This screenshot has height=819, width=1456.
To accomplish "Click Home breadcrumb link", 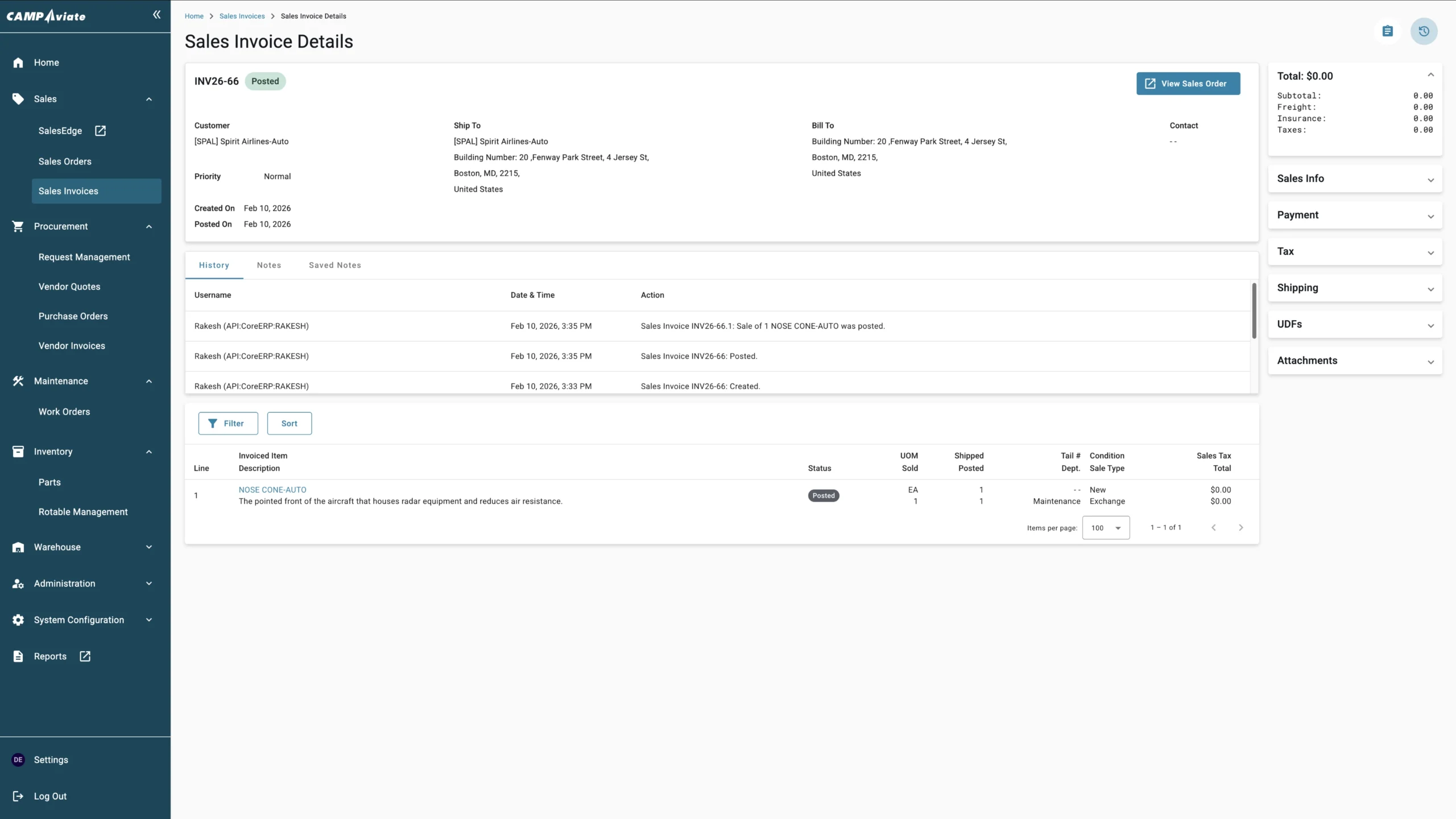I will pos(194,16).
